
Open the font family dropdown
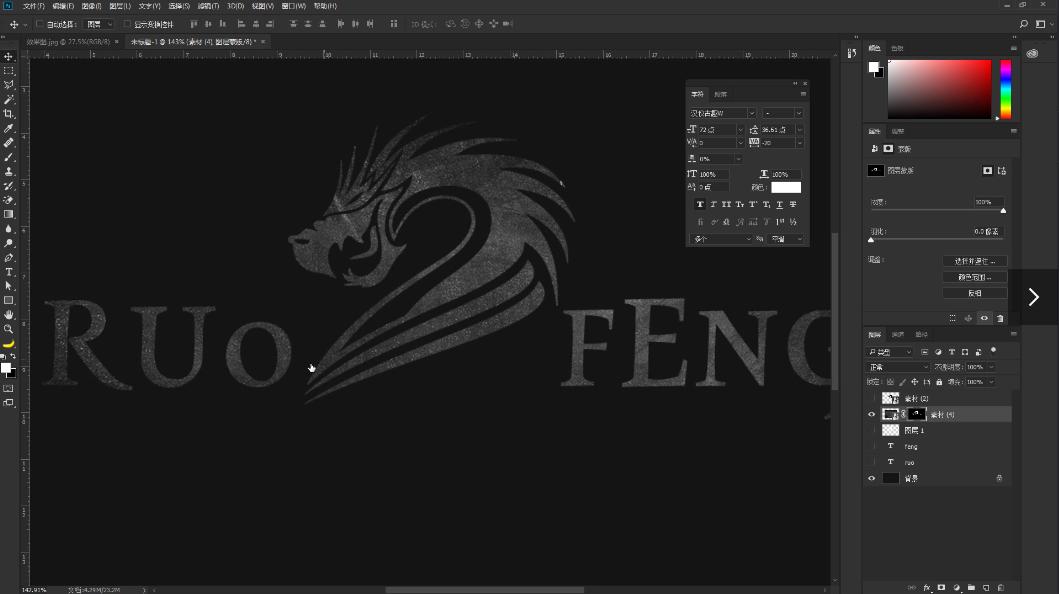point(752,113)
